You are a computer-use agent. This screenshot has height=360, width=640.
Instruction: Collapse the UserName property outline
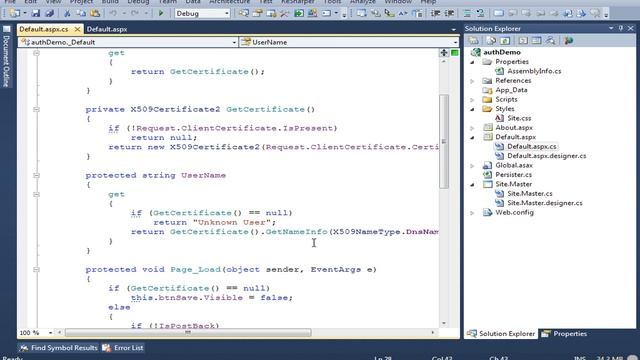pyautogui.click(x=36, y=176)
